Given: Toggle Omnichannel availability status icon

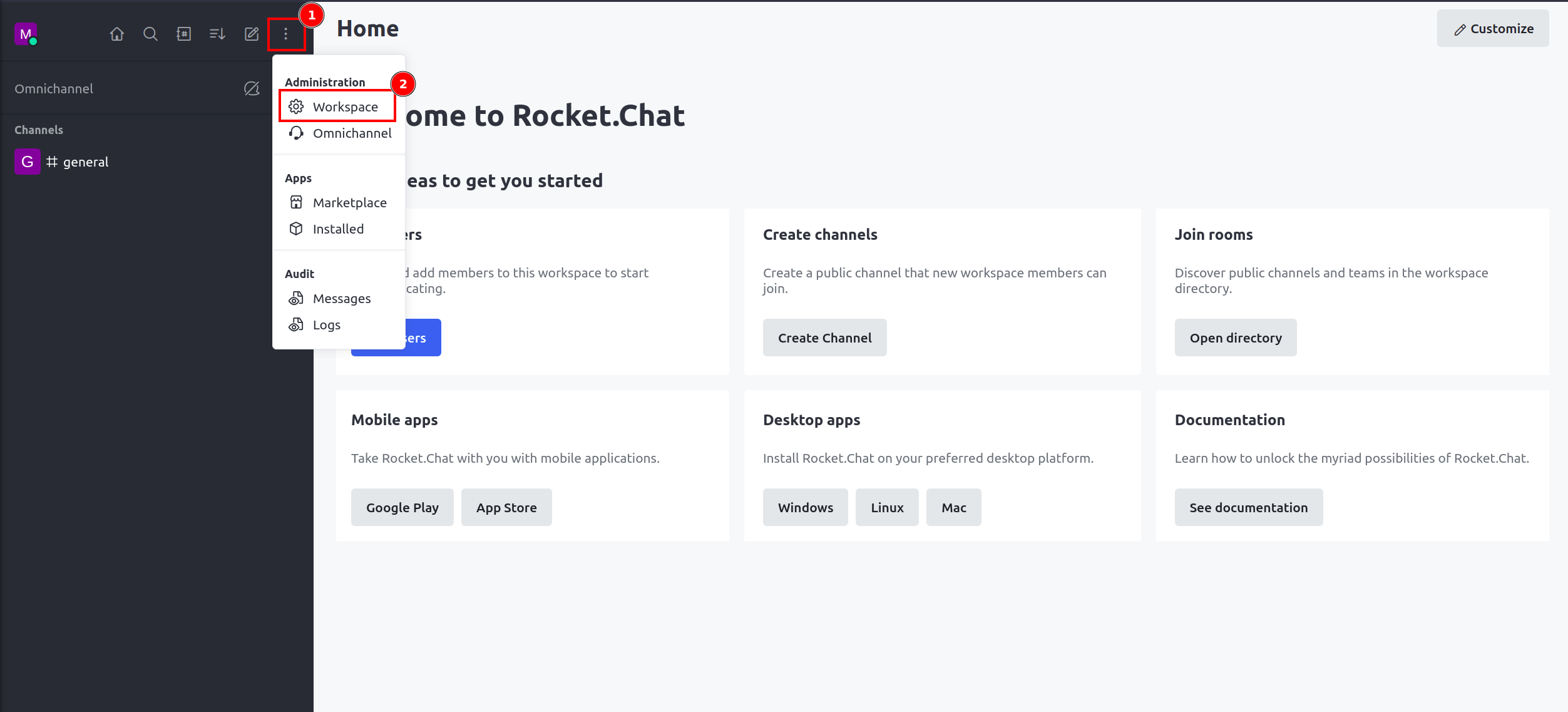Looking at the screenshot, I should click(252, 89).
